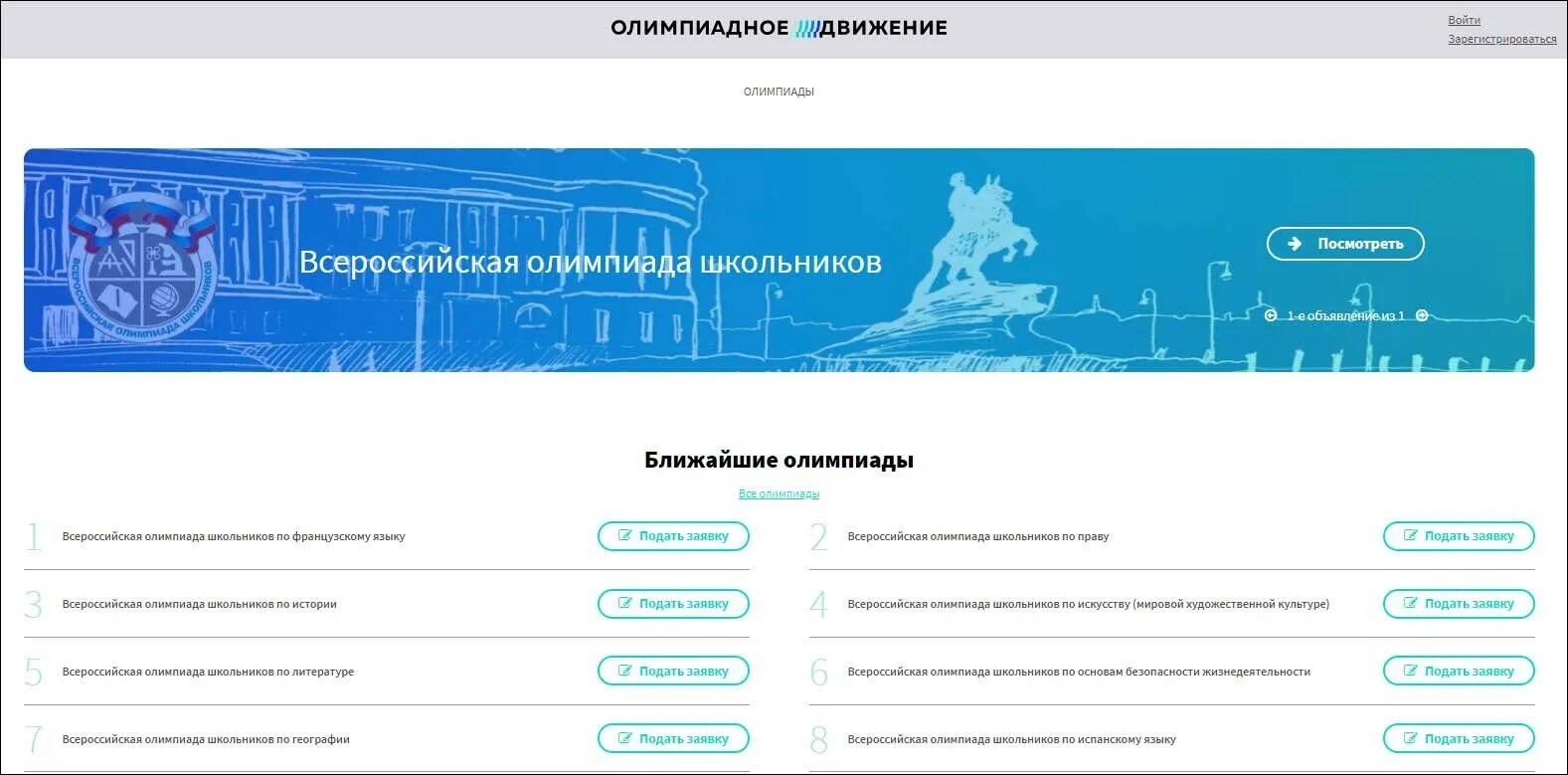The height and width of the screenshot is (775, 1568).
Task: Click Подать заявку for безопасности жизнедеятельности olympiad
Action: pos(1459,672)
